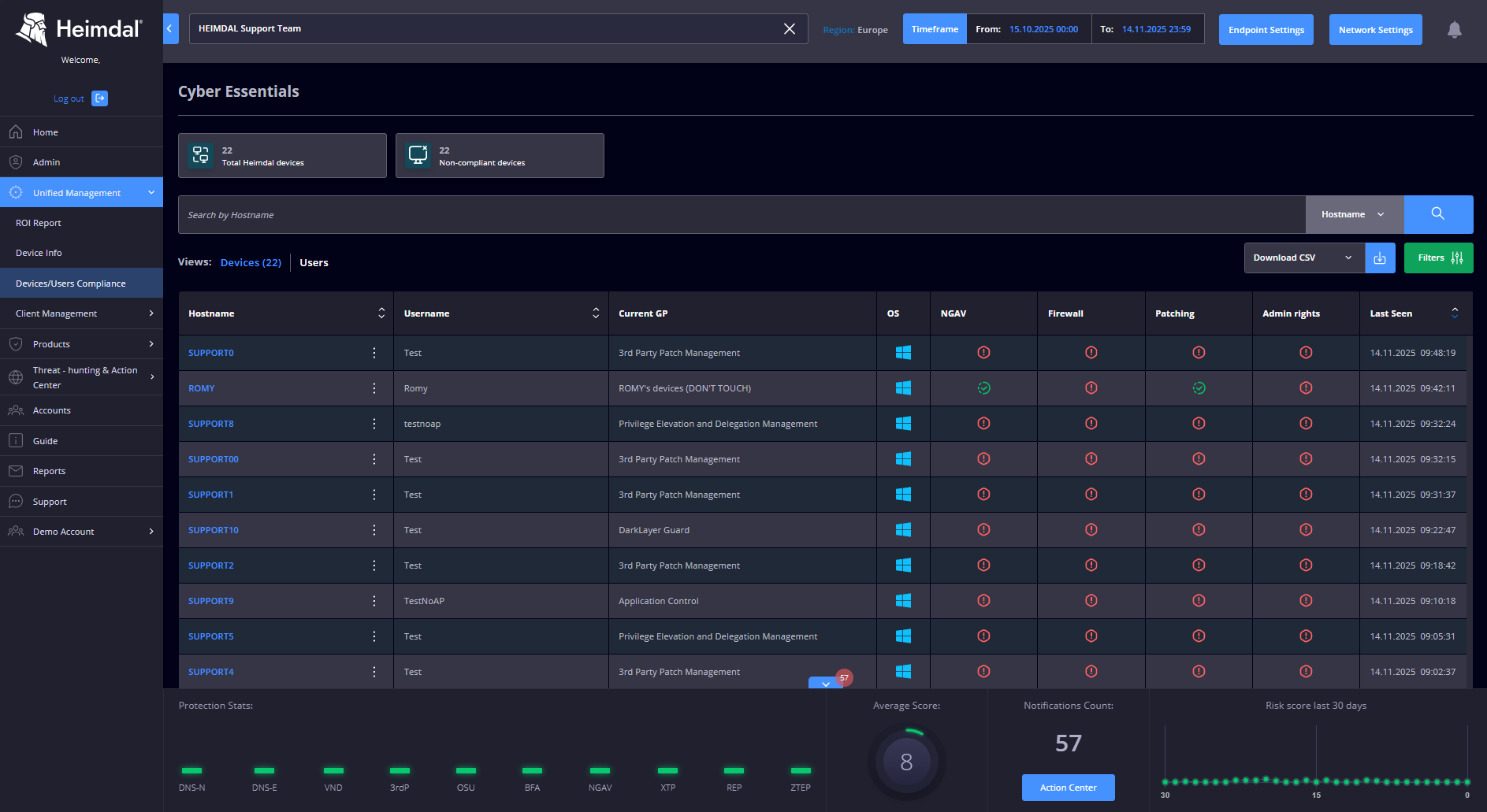
Task: Click the search magnifier button
Action: (1438, 214)
